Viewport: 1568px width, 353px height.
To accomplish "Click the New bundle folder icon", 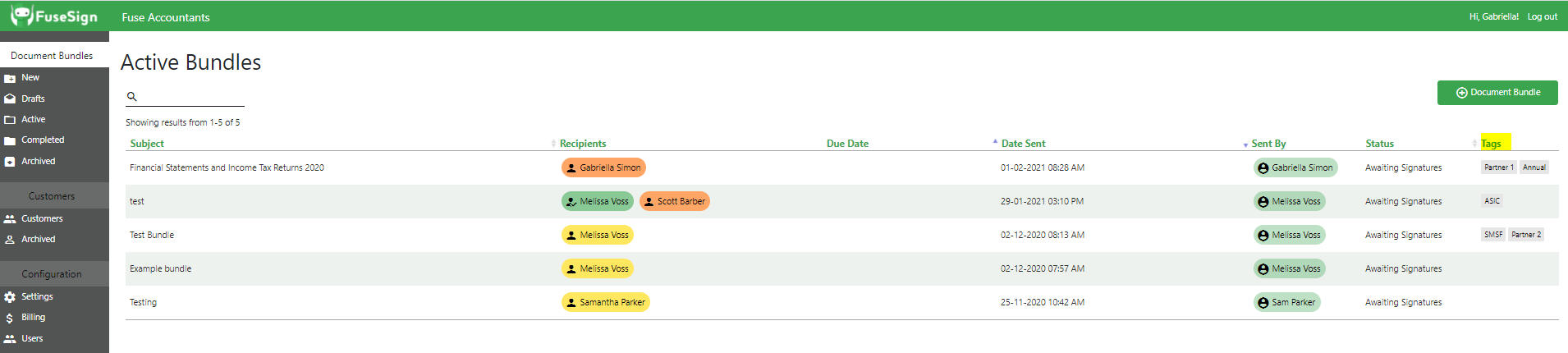I will 10,78.
